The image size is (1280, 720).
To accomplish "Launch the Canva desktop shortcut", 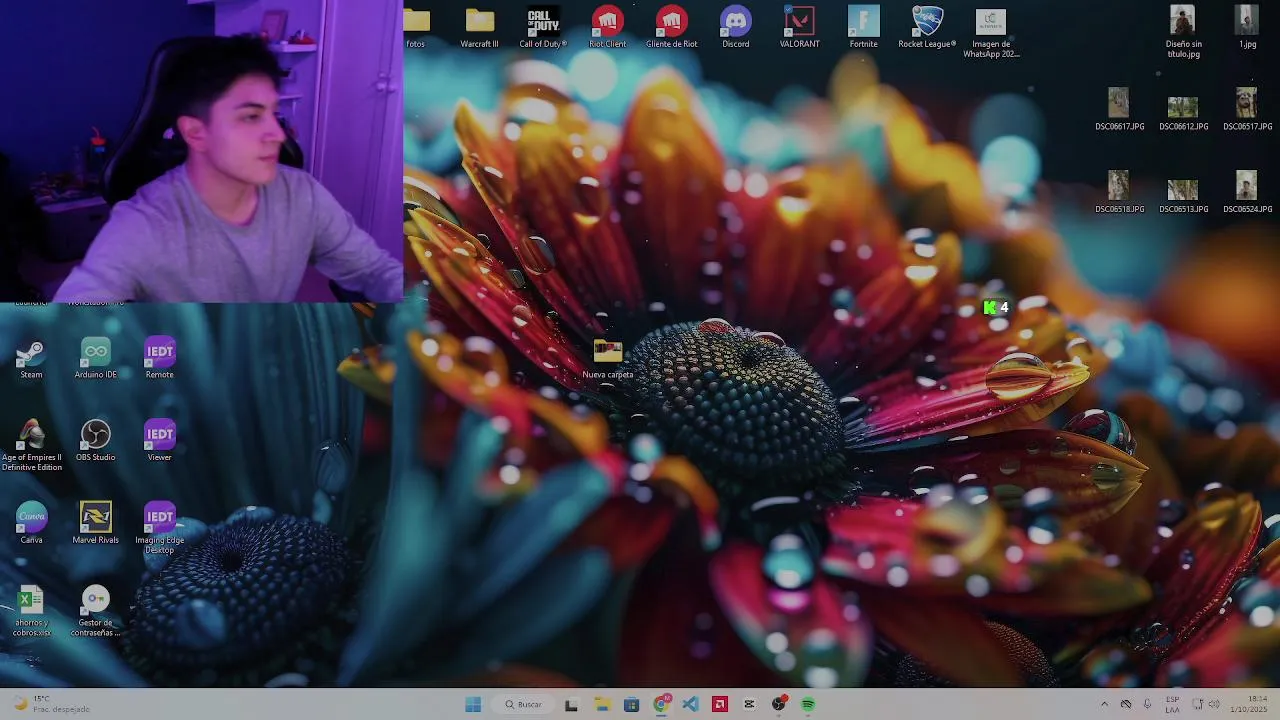I will [31, 523].
